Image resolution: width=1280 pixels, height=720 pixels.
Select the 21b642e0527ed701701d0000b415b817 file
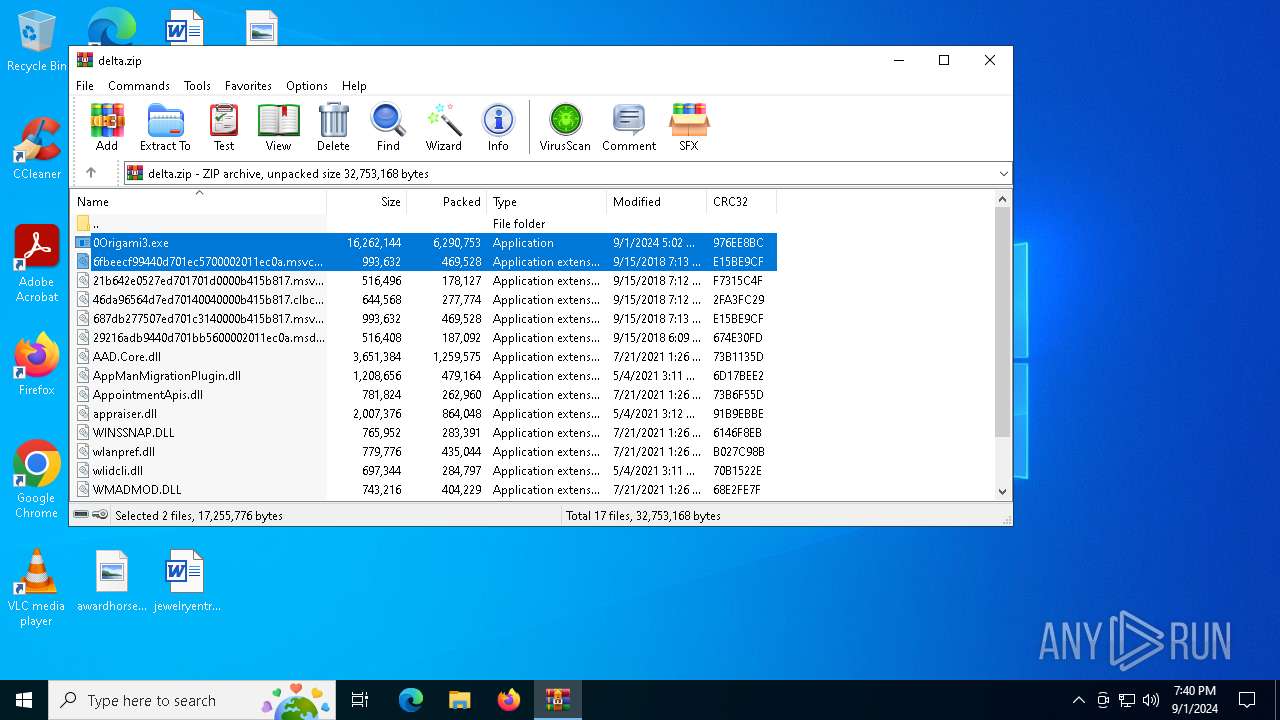point(424,281)
